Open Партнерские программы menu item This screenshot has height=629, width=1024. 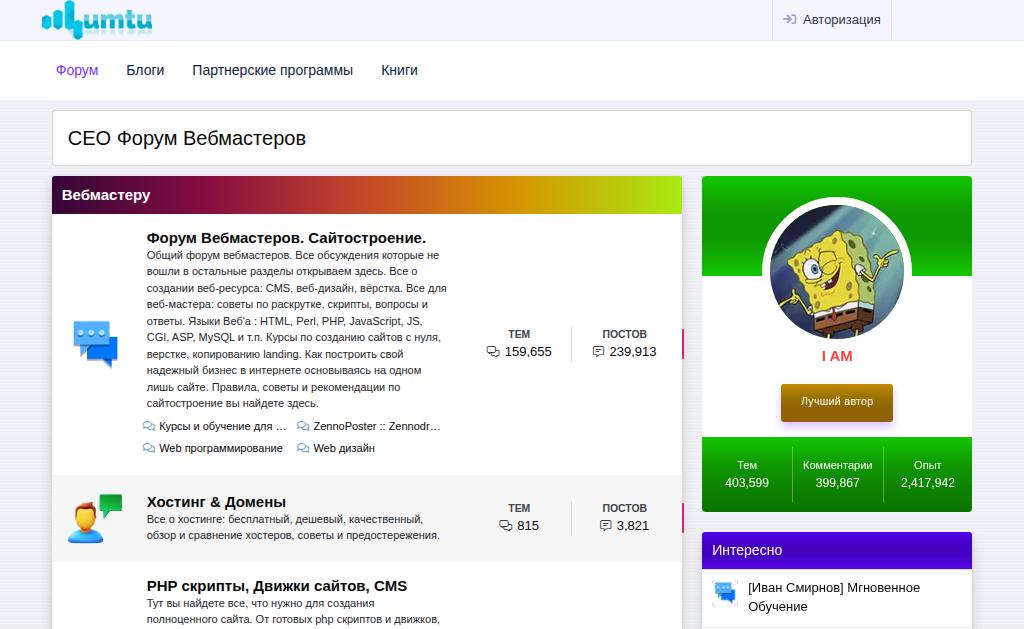click(x=272, y=70)
